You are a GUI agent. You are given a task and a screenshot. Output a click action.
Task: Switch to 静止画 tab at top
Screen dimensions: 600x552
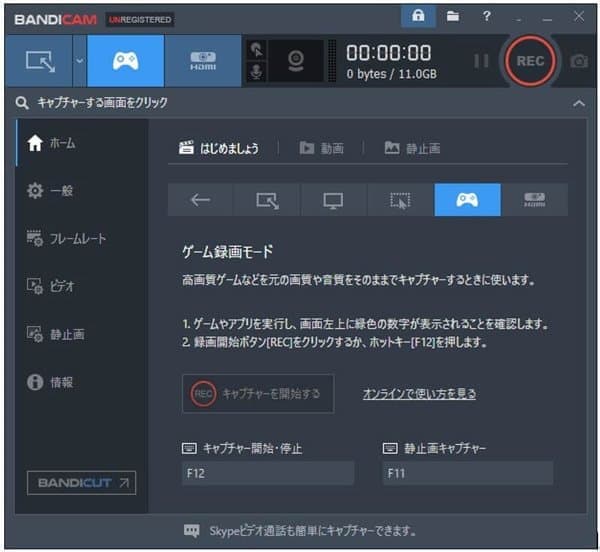point(412,148)
